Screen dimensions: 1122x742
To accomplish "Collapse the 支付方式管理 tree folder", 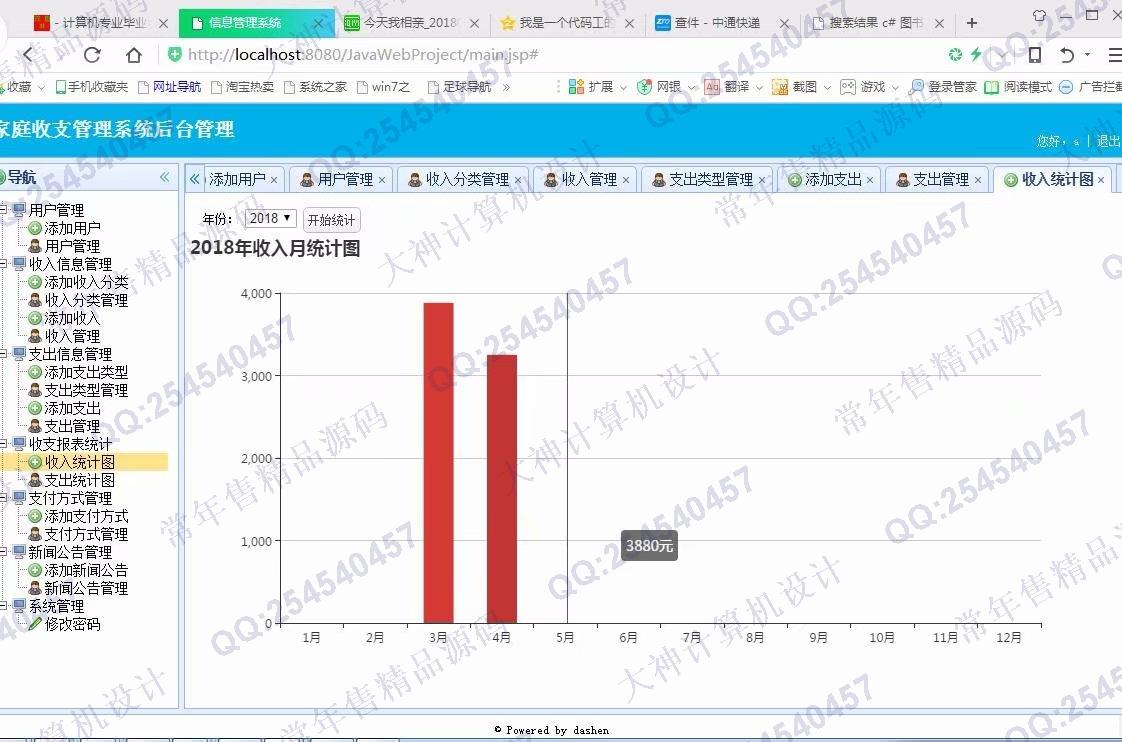I will 3,498.
